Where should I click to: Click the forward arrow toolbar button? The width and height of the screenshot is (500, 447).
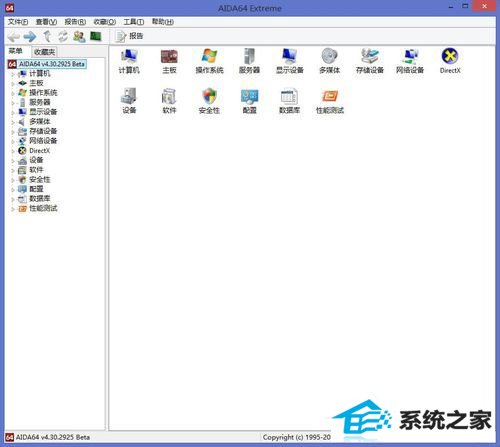tap(30, 36)
